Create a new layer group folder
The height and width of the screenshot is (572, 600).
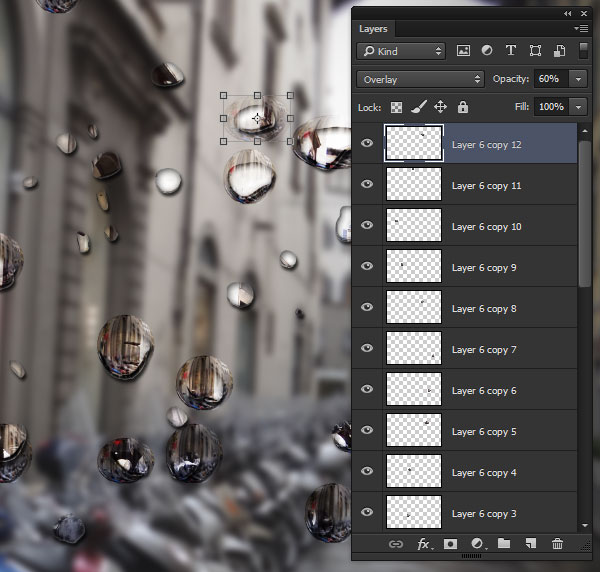[x=504, y=544]
